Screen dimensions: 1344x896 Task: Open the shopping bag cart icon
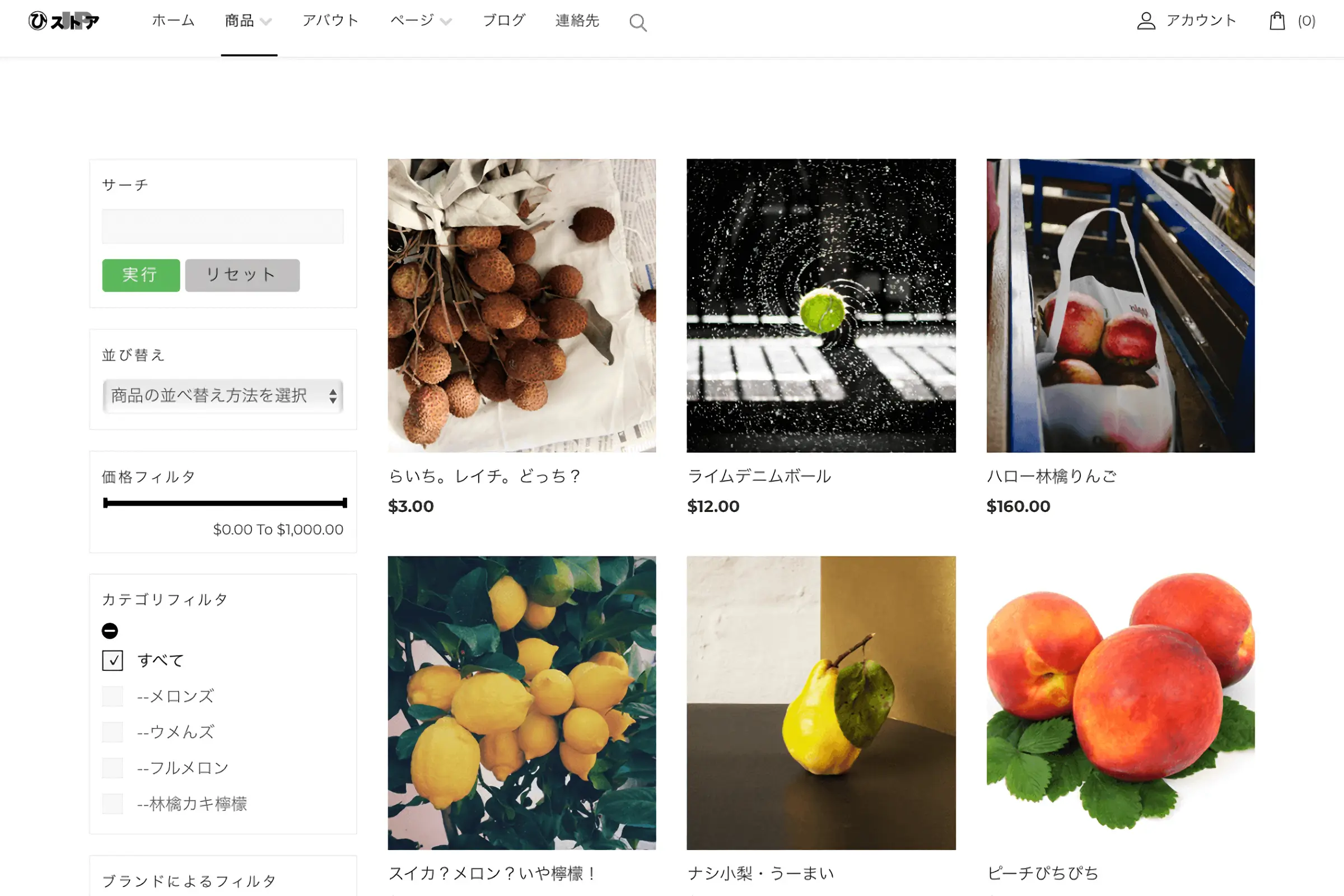point(1277,21)
